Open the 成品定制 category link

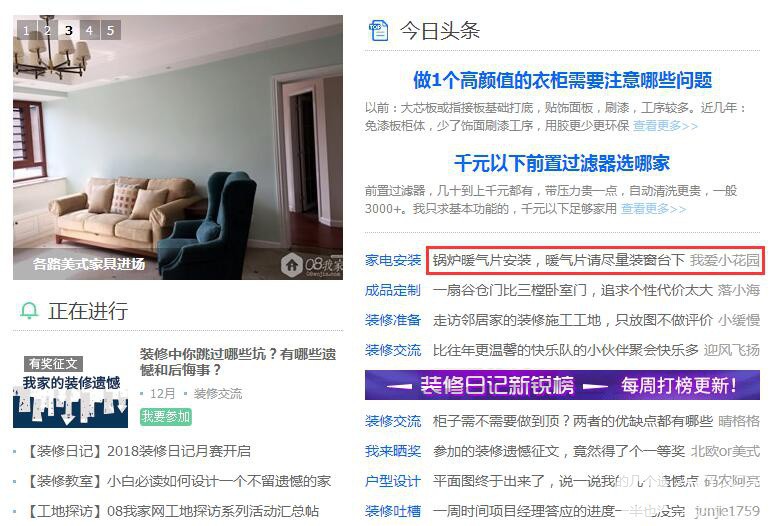(x=392, y=290)
